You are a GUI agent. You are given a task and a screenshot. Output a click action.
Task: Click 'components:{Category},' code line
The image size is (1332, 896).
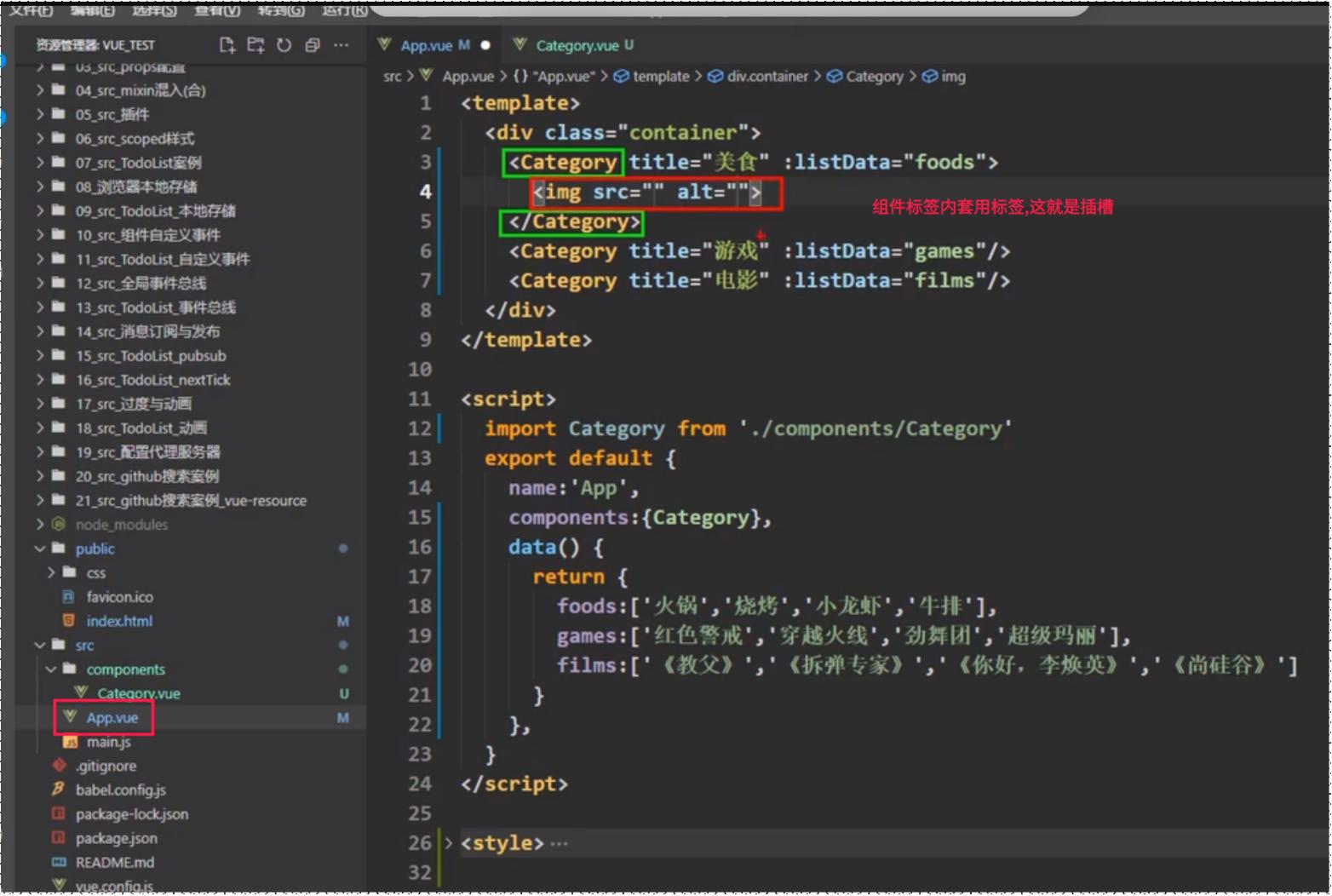(640, 518)
